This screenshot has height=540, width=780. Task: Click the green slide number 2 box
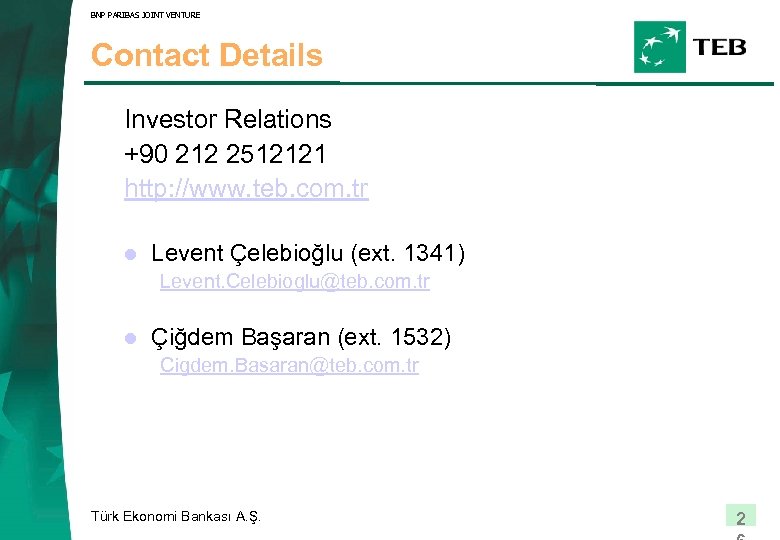coord(740,517)
